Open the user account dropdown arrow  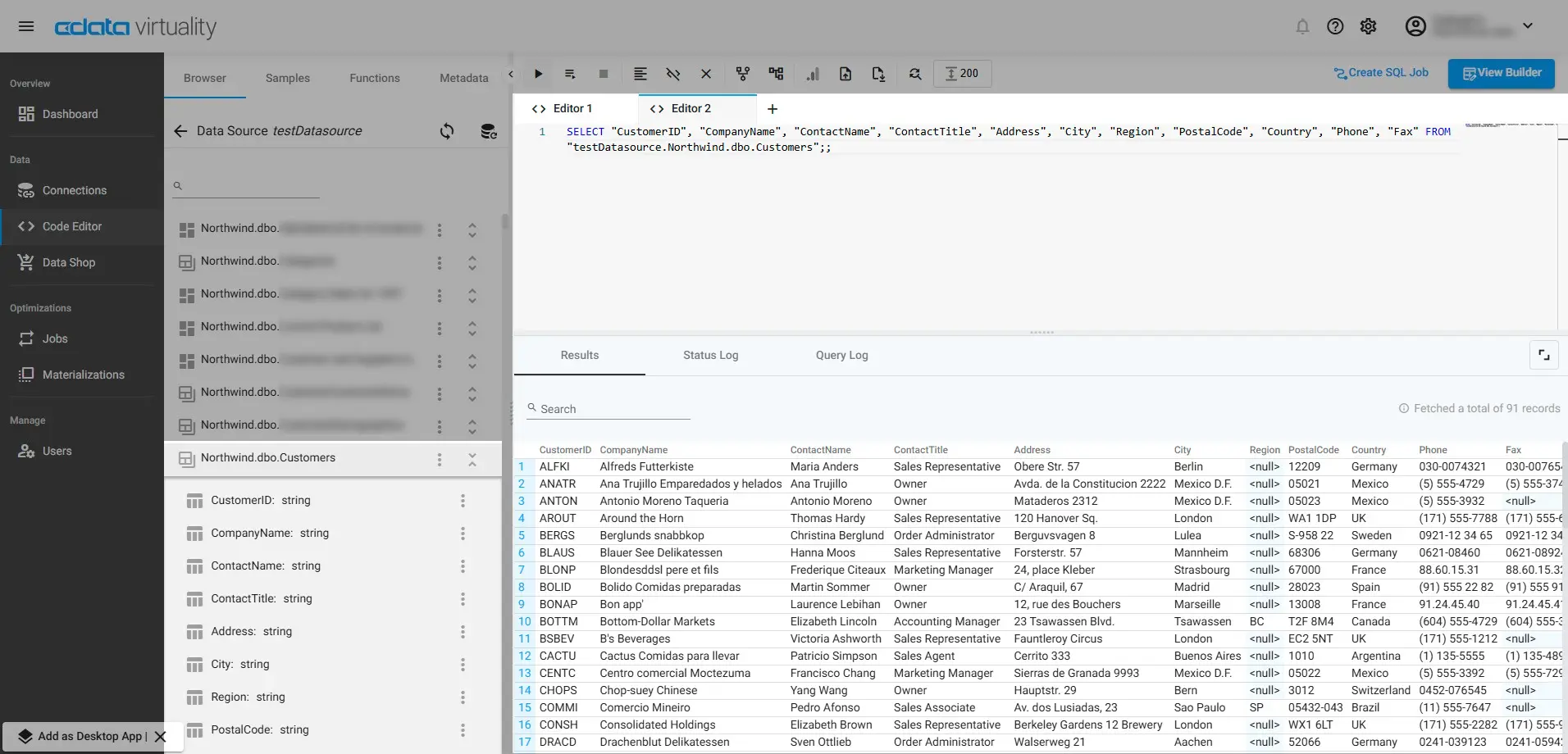pyautogui.click(x=1528, y=25)
